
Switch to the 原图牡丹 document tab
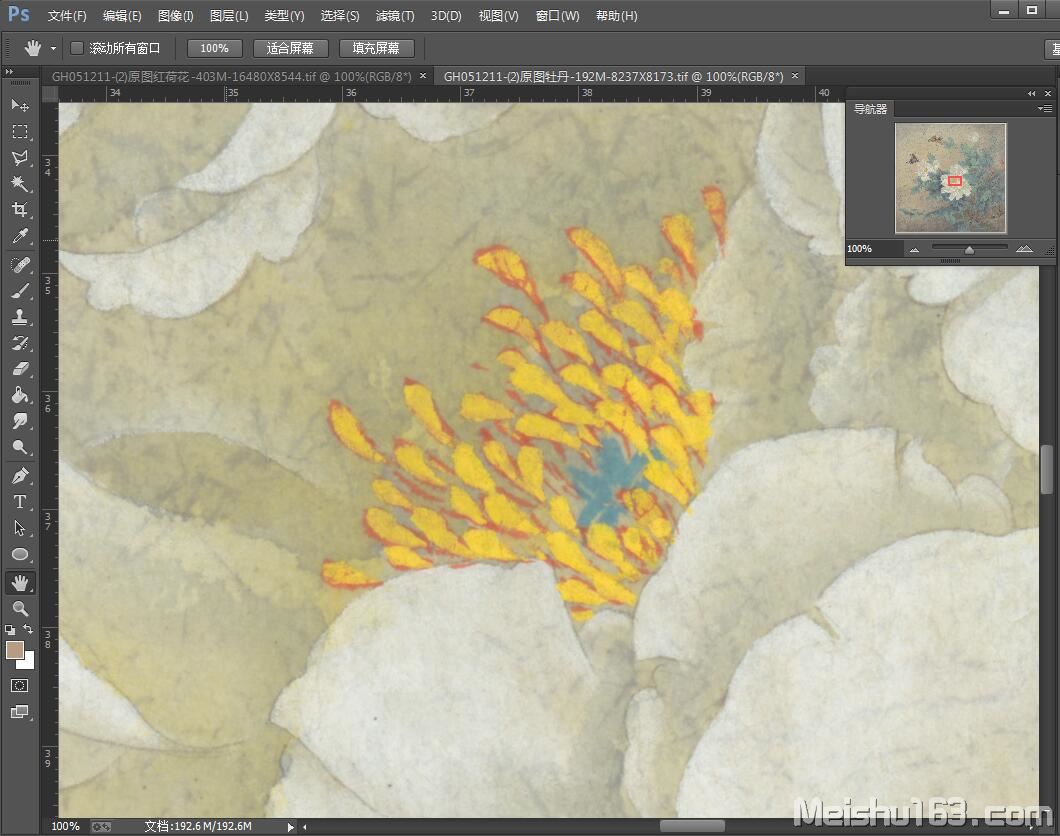pos(613,76)
